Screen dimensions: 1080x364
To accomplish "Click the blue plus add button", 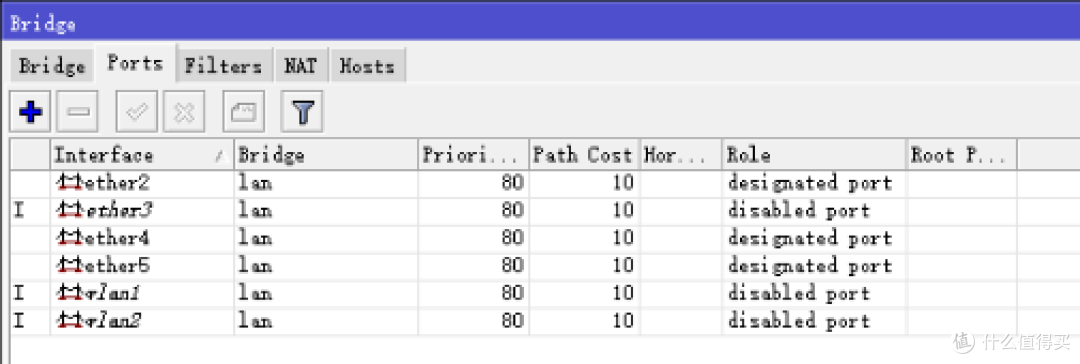I will [x=31, y=112].
